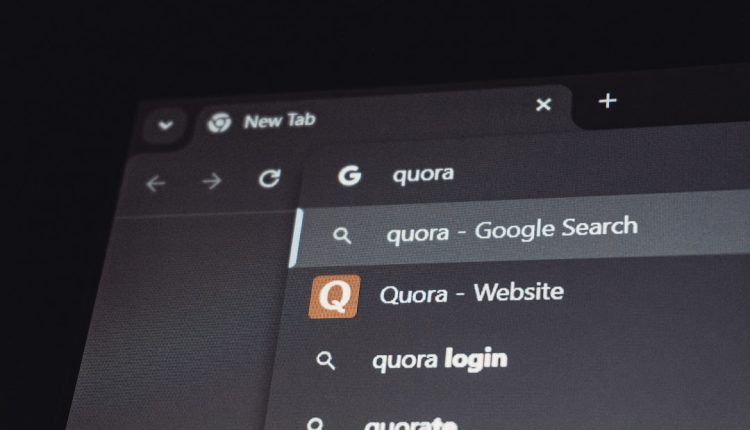Click the Chrome favicon on New Tab
This screenshot has height=430, width=750.
tap(219, 122)
